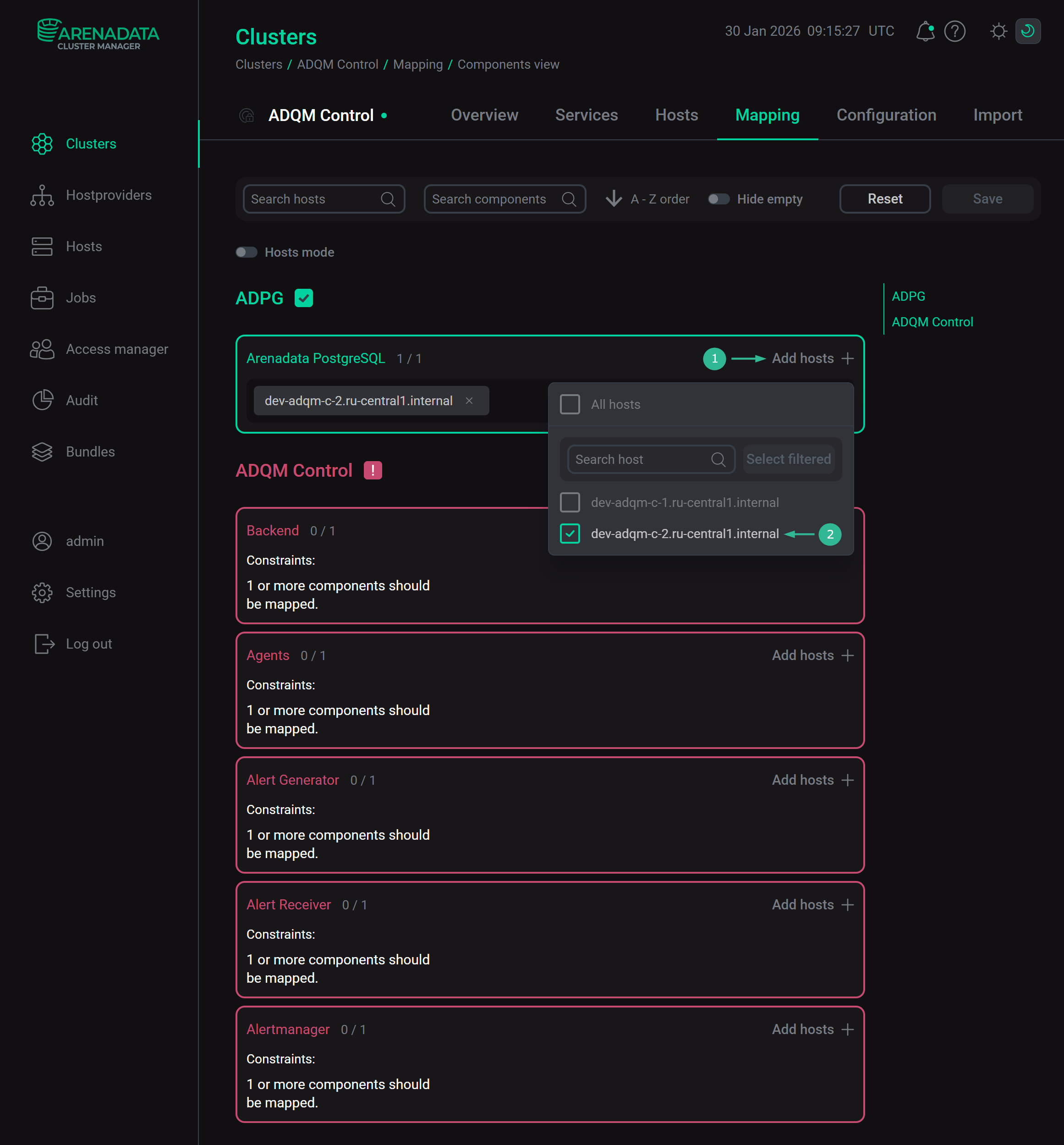Switch to light theme with the sun icon
1064x1145 pixels.
tap(998, 31)
